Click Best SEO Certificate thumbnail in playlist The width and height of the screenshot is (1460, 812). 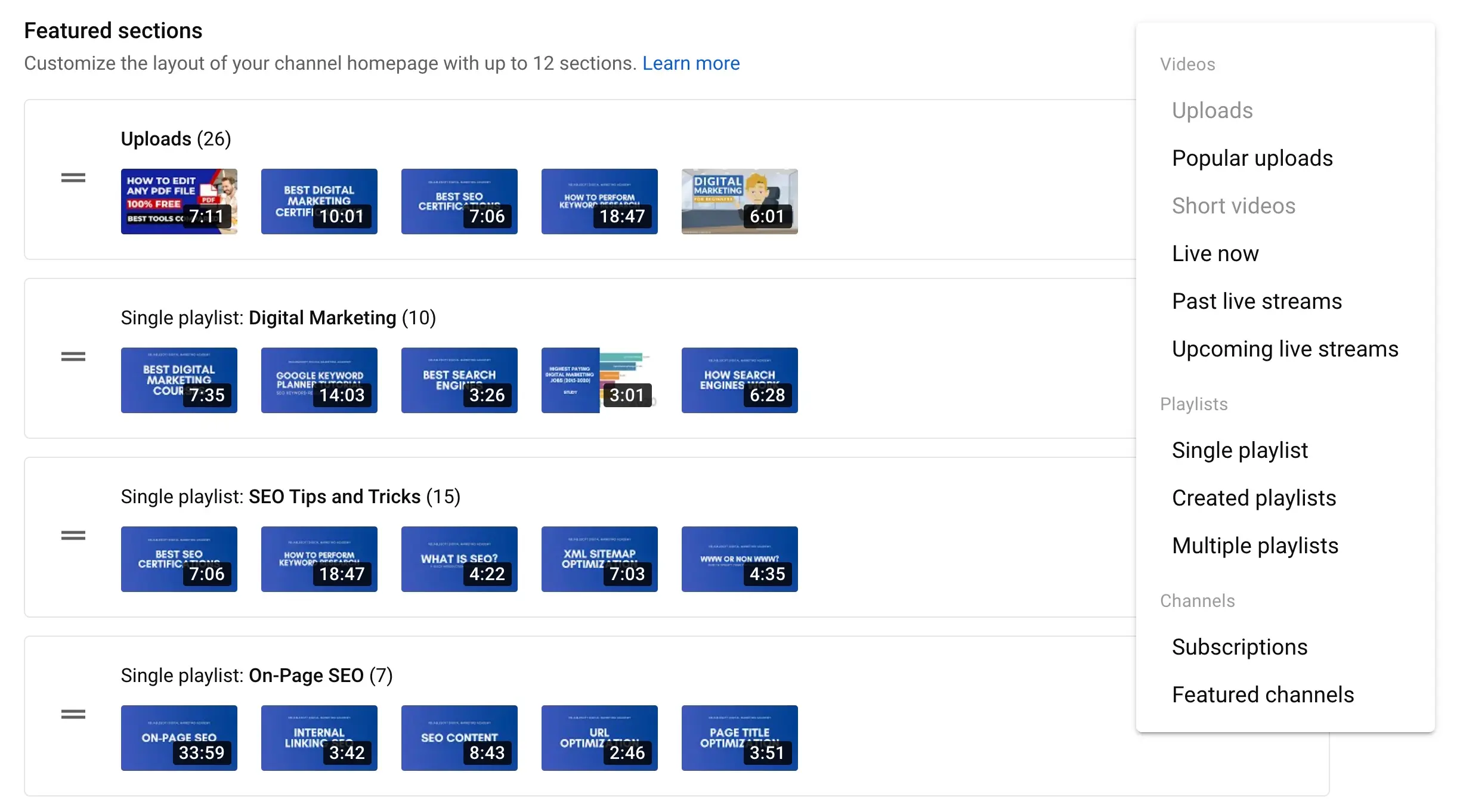pos(179,558)
